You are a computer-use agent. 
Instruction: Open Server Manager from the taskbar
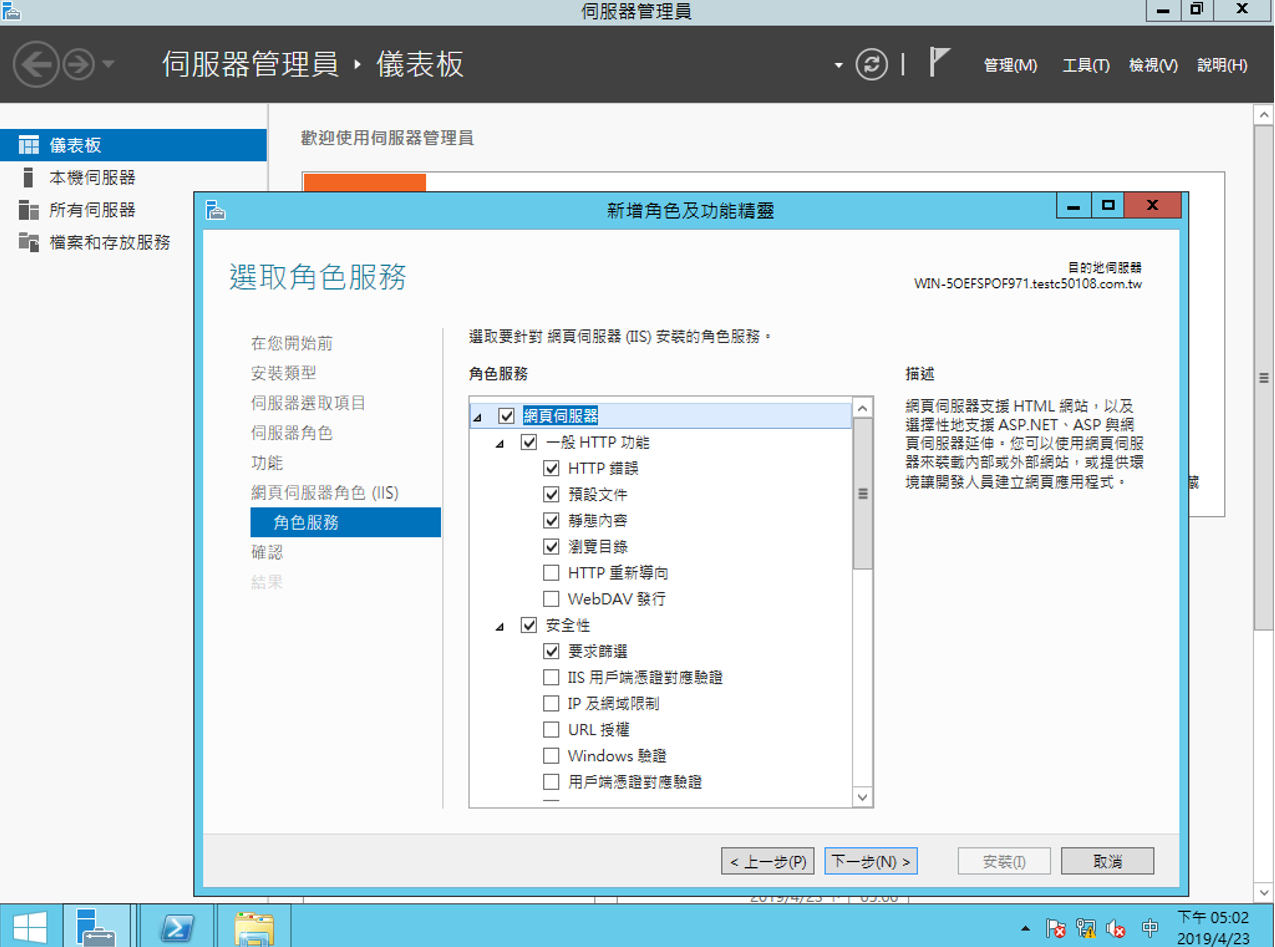(96, 926)
